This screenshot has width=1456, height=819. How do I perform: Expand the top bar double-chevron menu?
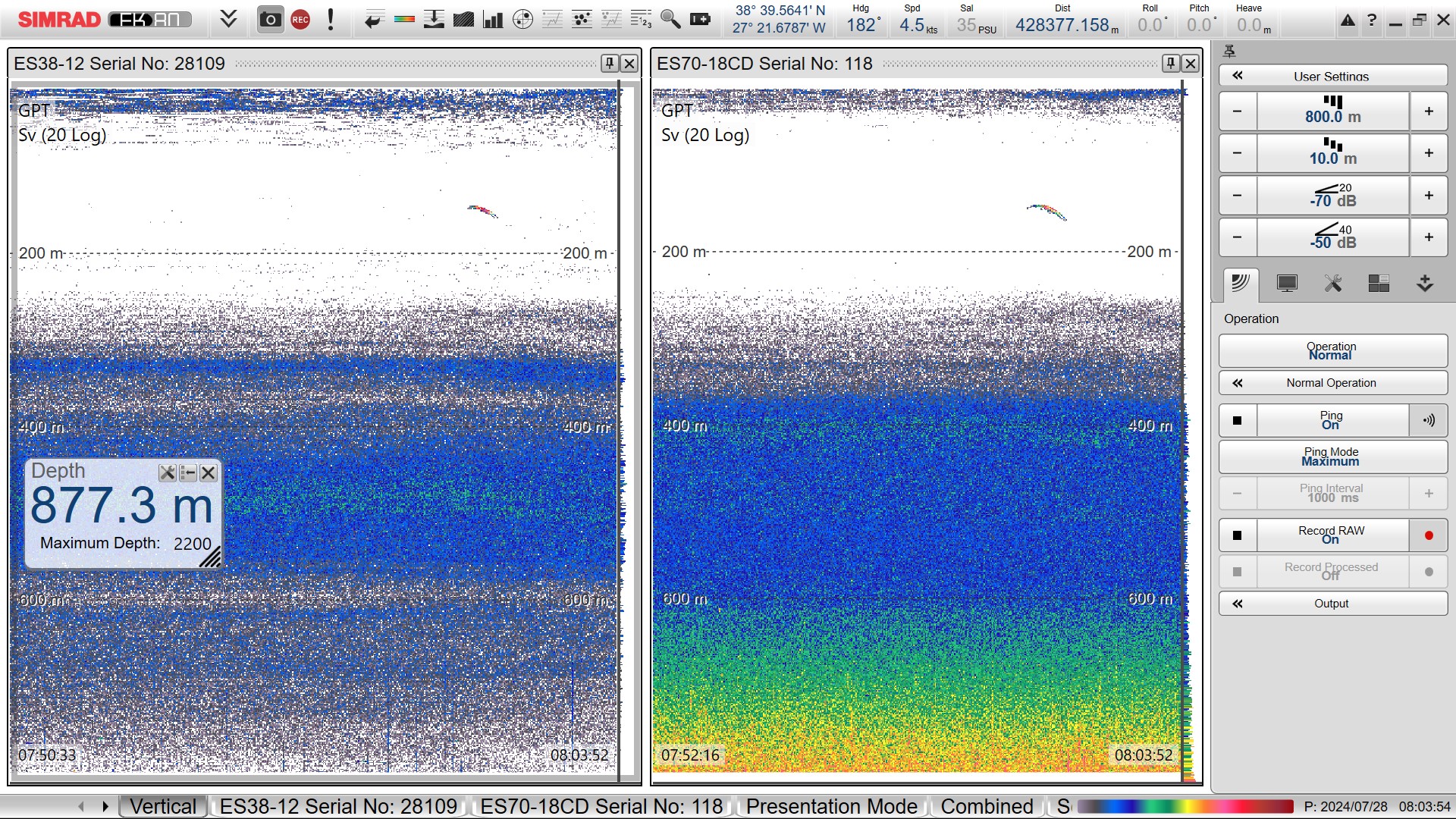228,20
